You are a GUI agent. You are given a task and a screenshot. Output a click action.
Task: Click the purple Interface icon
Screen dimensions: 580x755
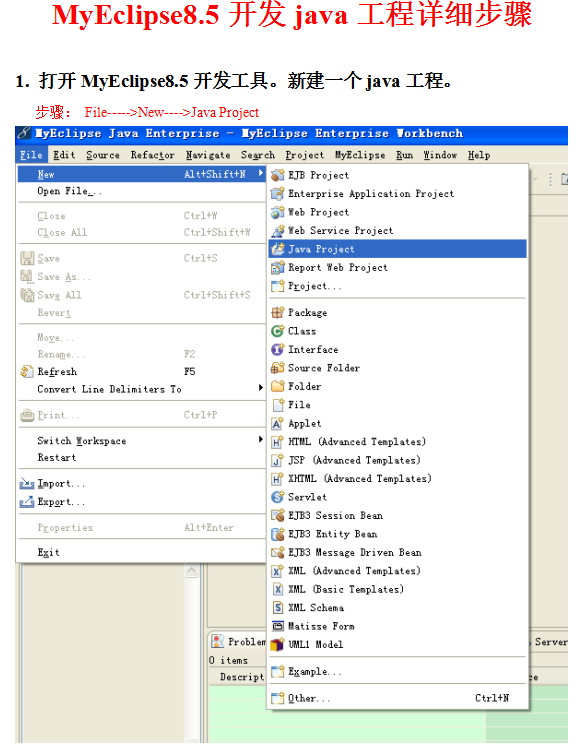[278, 350]
